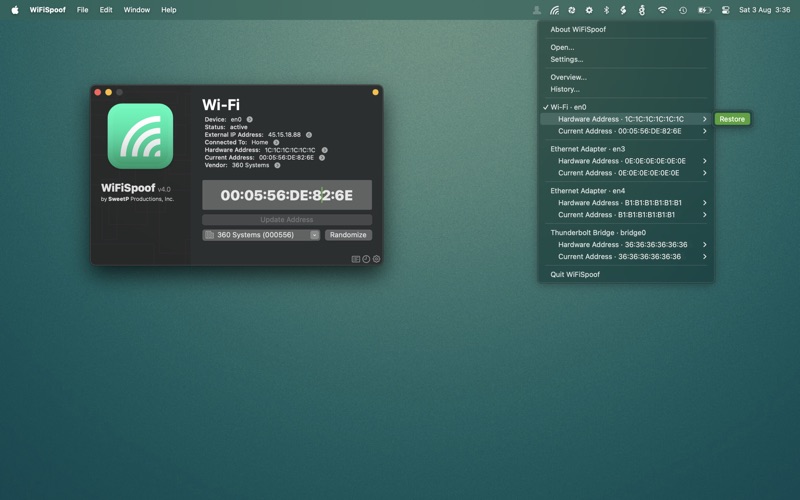This screenshot has width=800, height=500.
Task: Click the icon beside Hardware Address in window
Action: tap(324, 150)
